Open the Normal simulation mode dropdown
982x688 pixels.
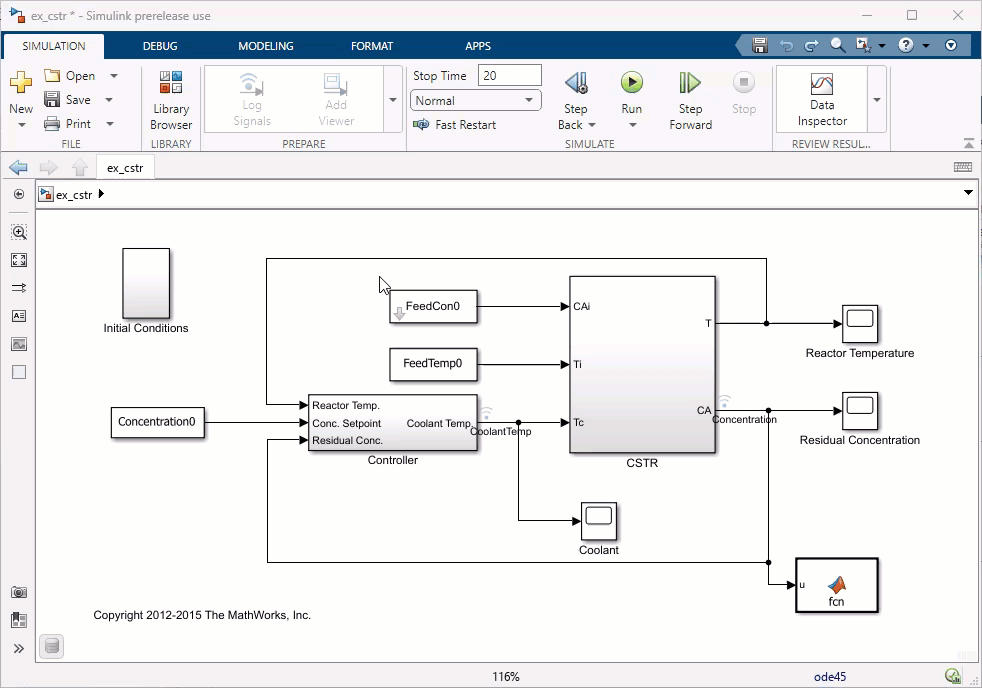point(476,100)
